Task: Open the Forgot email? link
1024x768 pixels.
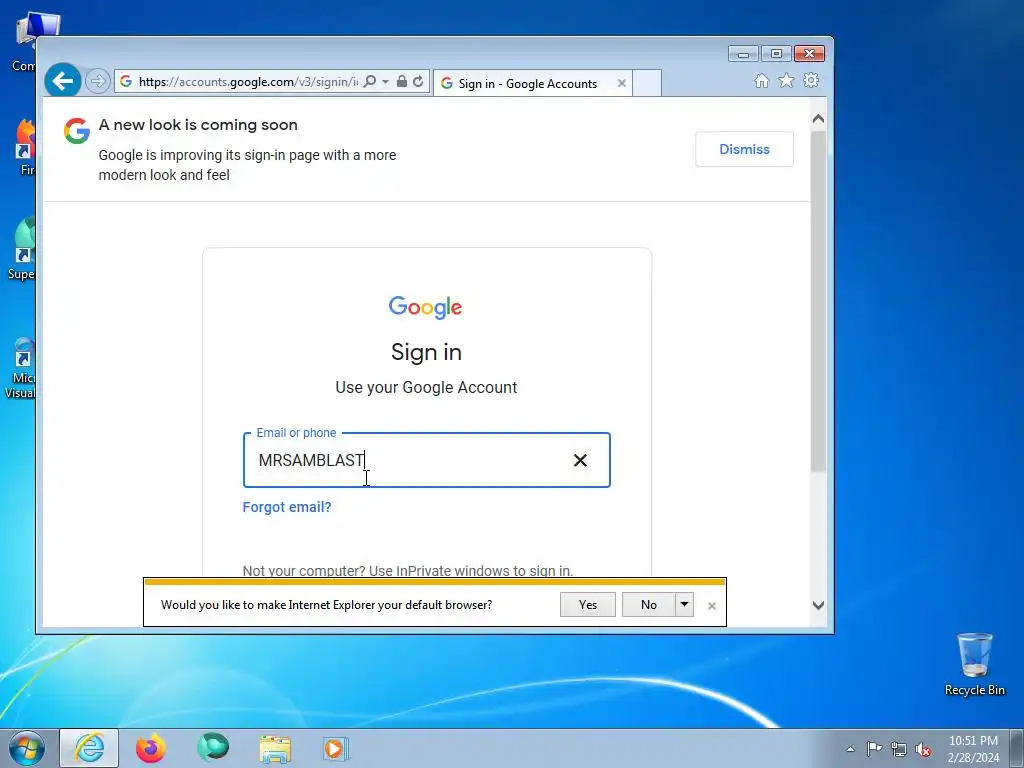Action: click(287, 507)
